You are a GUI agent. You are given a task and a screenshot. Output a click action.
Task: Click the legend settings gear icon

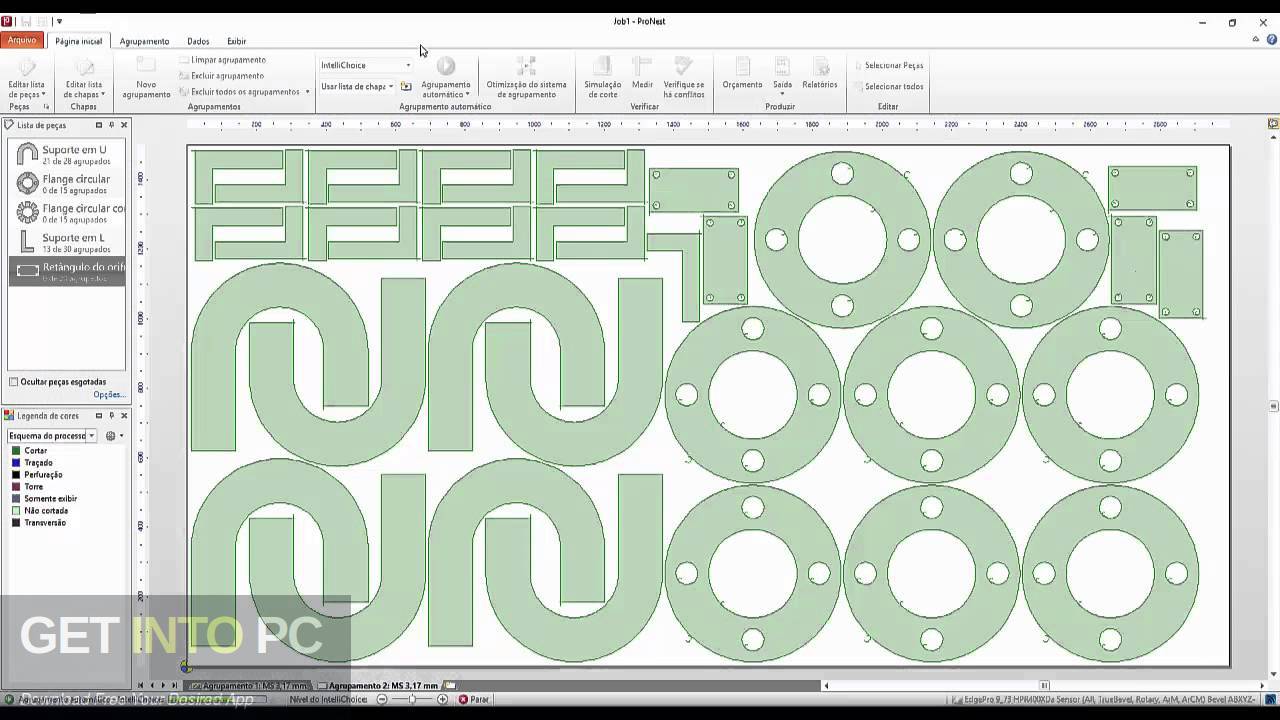click(x=110, y=436)
